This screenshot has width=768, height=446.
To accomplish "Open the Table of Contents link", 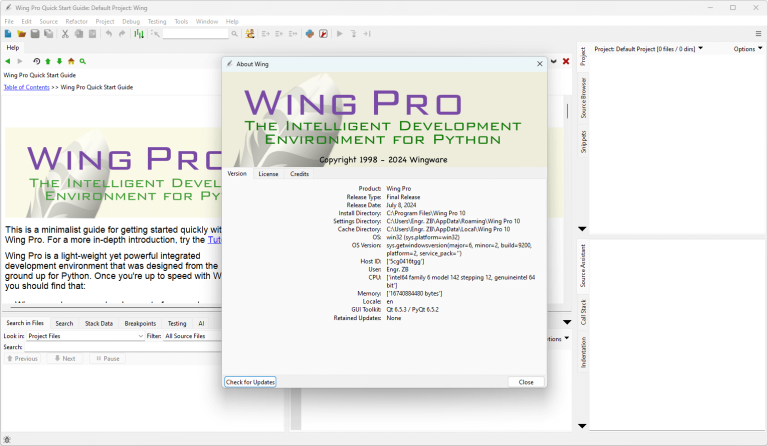I will coord(26,87).
